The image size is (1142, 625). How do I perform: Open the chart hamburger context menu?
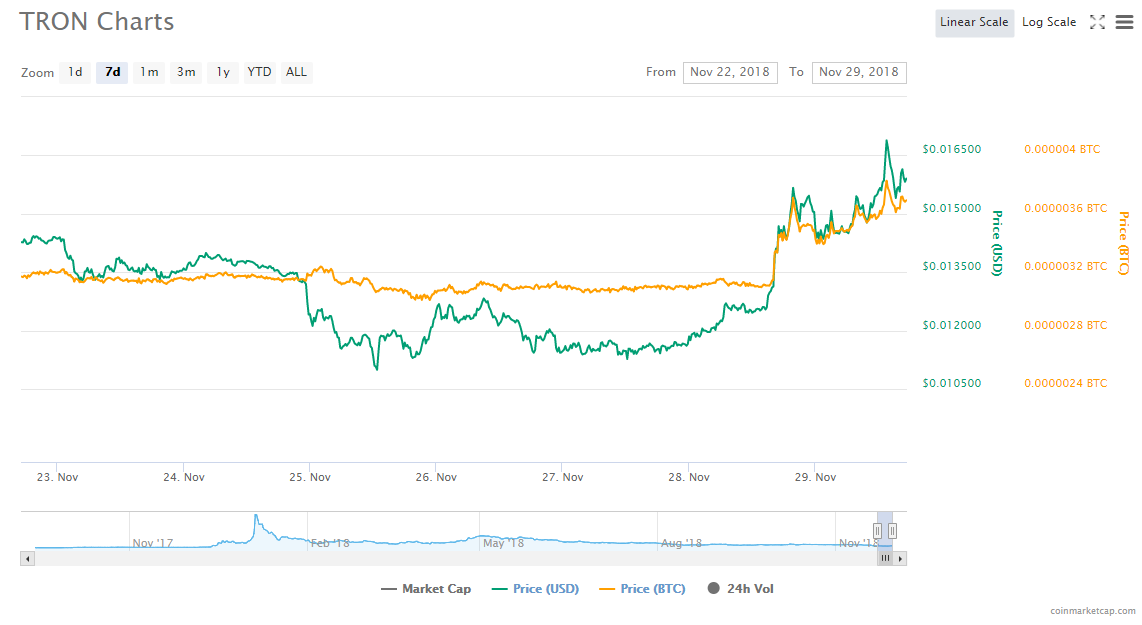click(1125, 23)
